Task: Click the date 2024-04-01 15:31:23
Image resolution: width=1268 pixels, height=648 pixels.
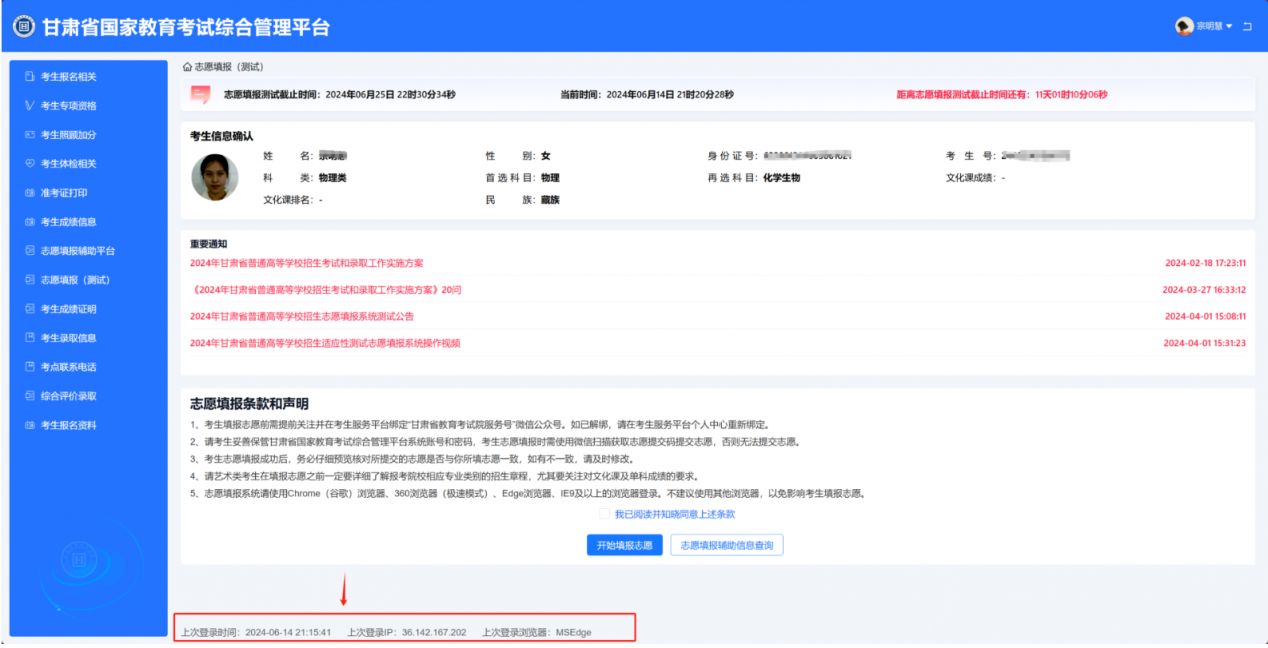Action: (1205, 343)
